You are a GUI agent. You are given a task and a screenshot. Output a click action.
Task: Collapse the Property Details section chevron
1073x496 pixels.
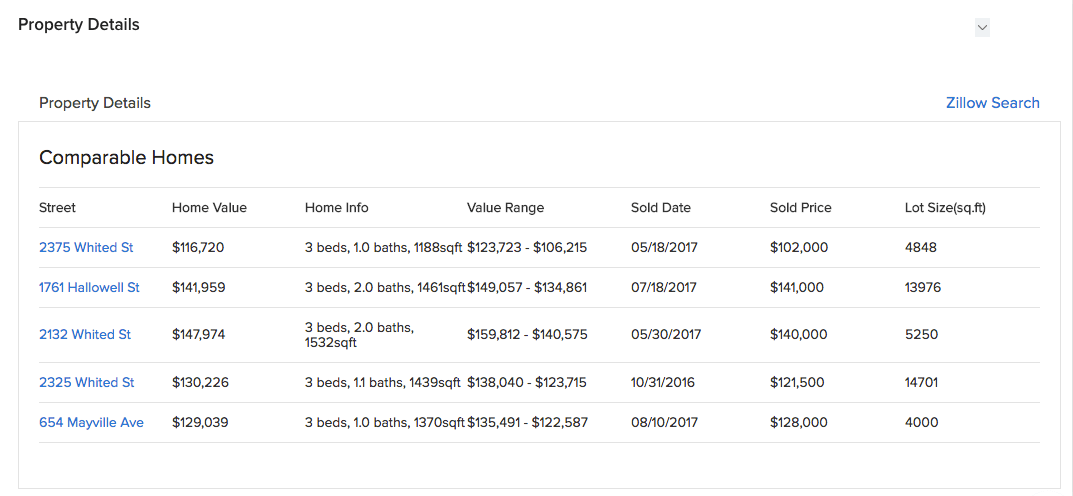click(x=982, y=28)
